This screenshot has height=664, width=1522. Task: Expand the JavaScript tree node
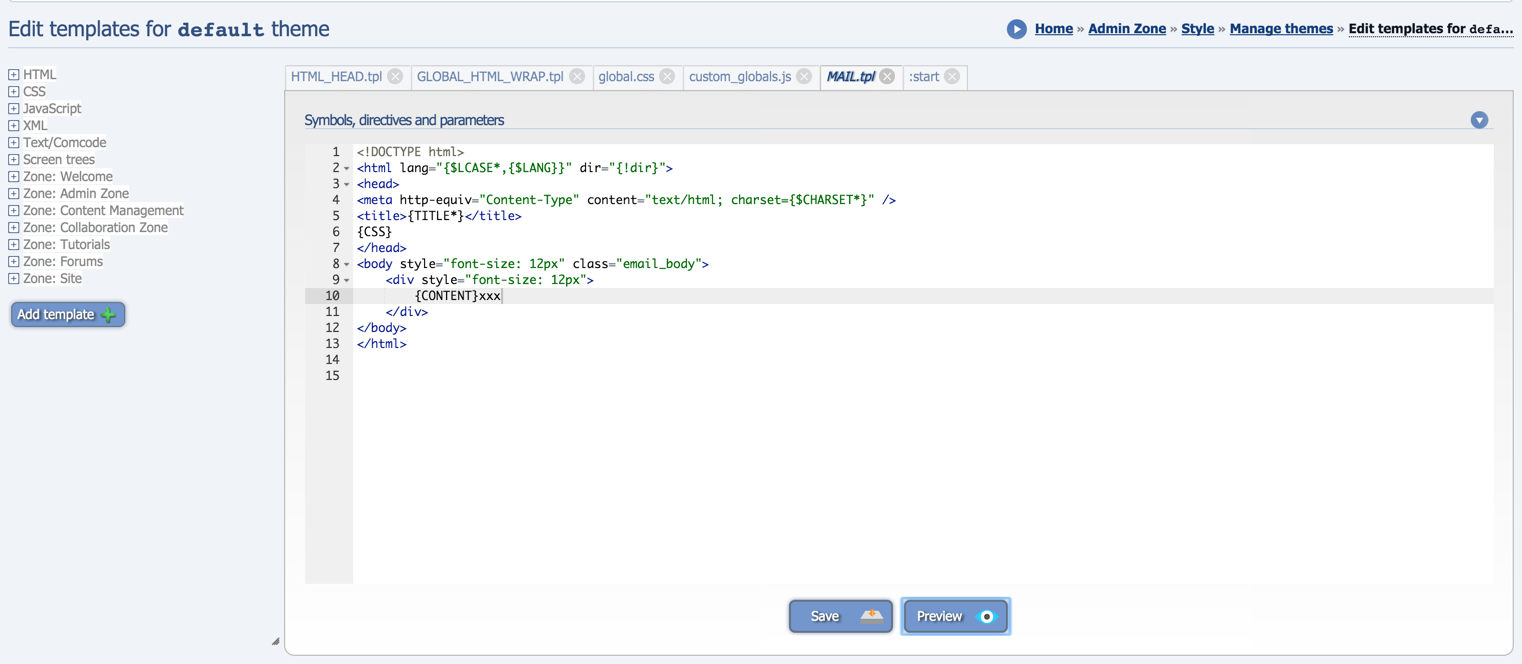[x=14, y=109]
